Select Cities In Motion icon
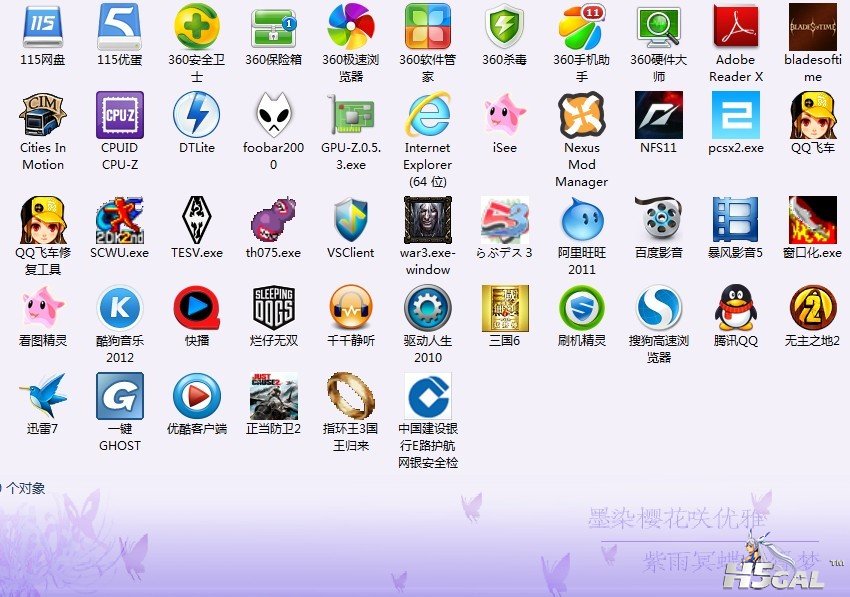Viewport: 850px width, 597px height. pos(43,114)
